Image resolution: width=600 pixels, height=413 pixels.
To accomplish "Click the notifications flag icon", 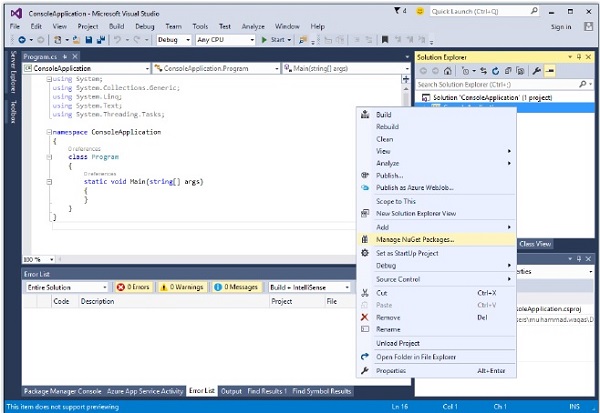I will click(x=398, y=11).
